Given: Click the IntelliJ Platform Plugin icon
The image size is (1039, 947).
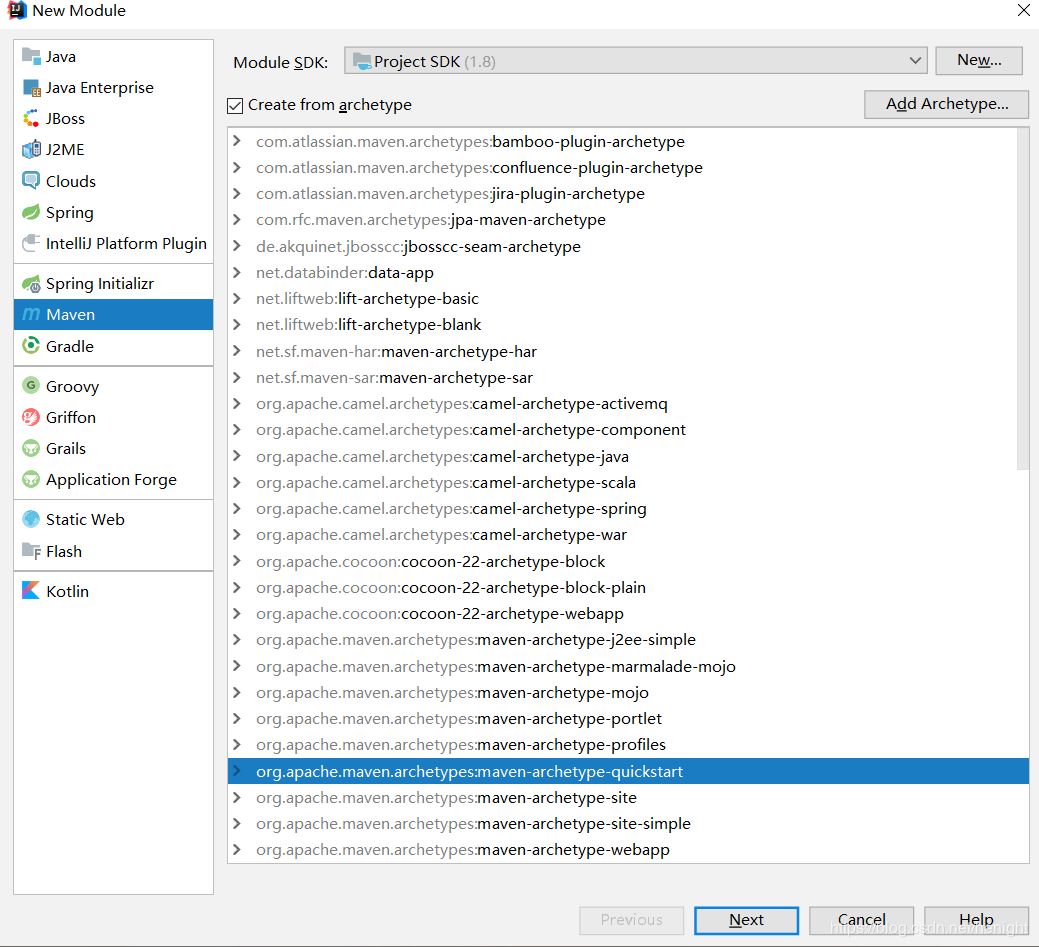Looking at the screenshot, I should tap(31, 243).
